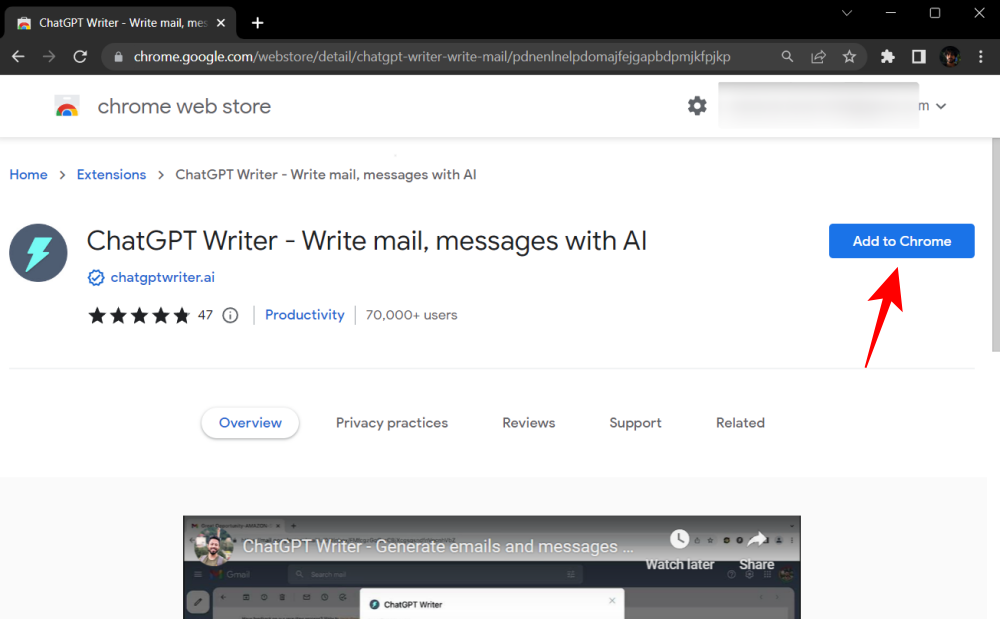1000x619 pixels.
Task: Open the Chrome three-dot menu
Action: click(x=981, y=57)
